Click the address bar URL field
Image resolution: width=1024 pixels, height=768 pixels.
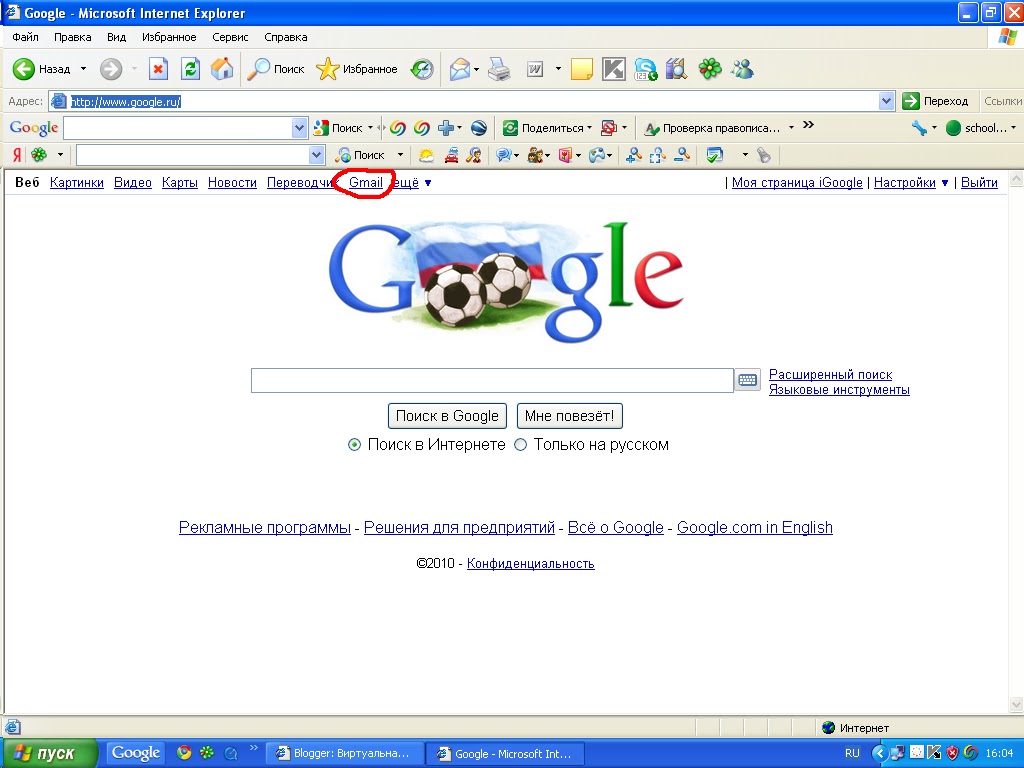point(464,101)
